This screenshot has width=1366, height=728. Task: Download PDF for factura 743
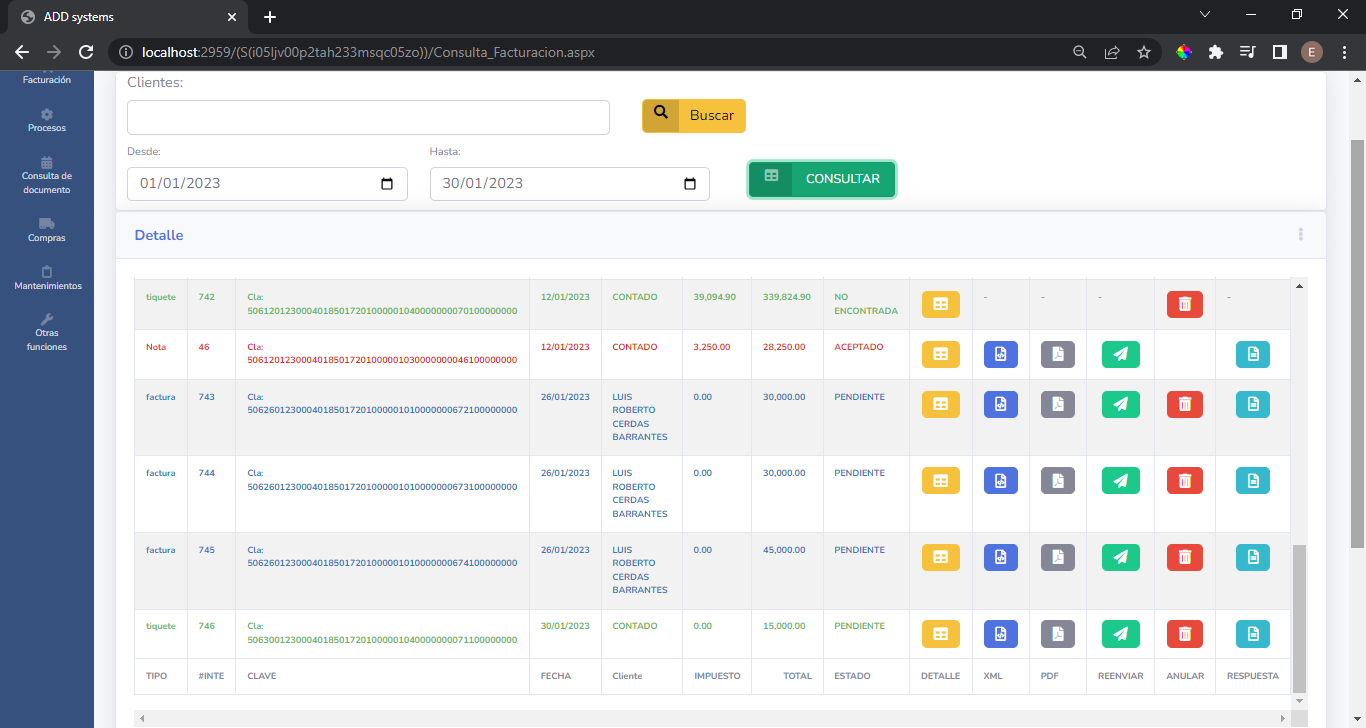click(x=1058, y=404)
